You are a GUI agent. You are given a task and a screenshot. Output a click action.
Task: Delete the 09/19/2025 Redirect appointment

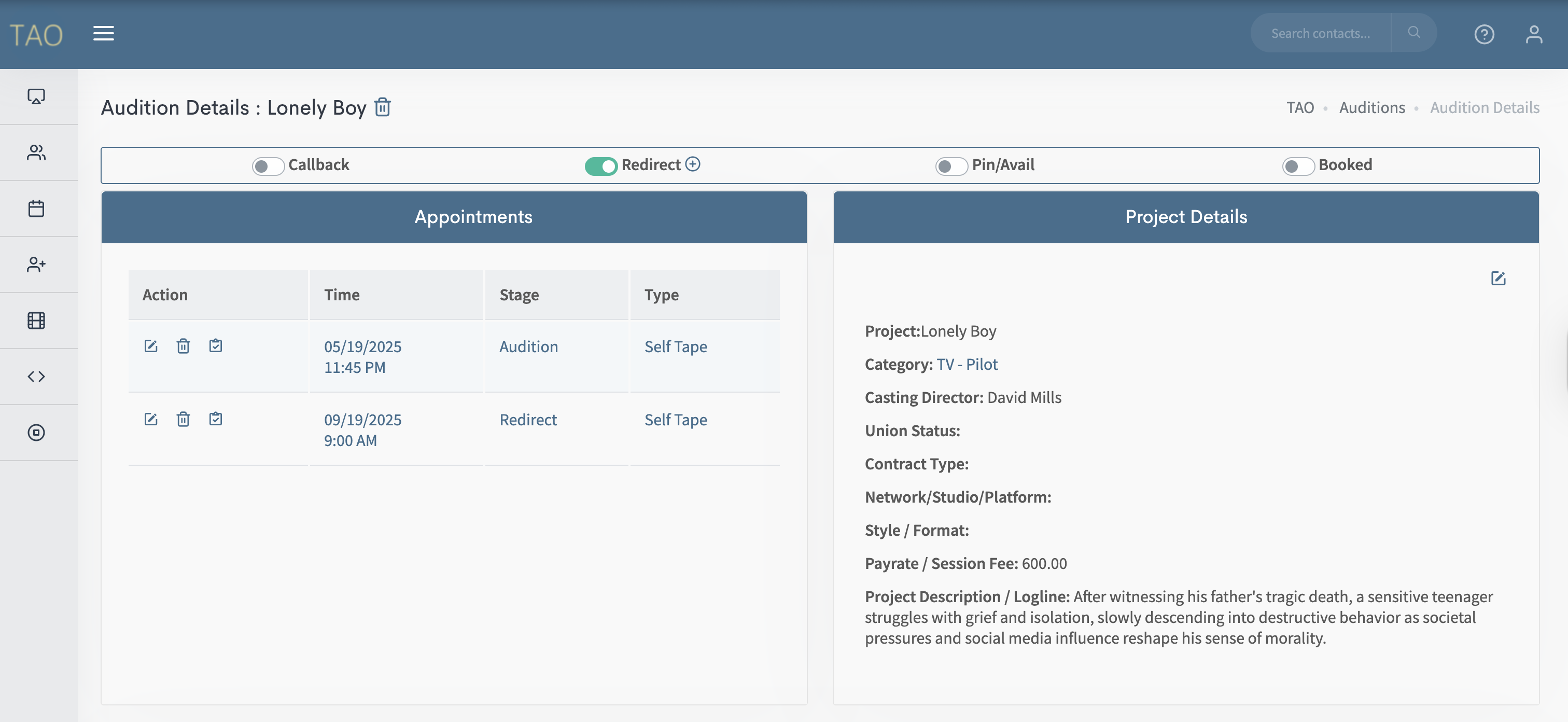click(183, 420)
